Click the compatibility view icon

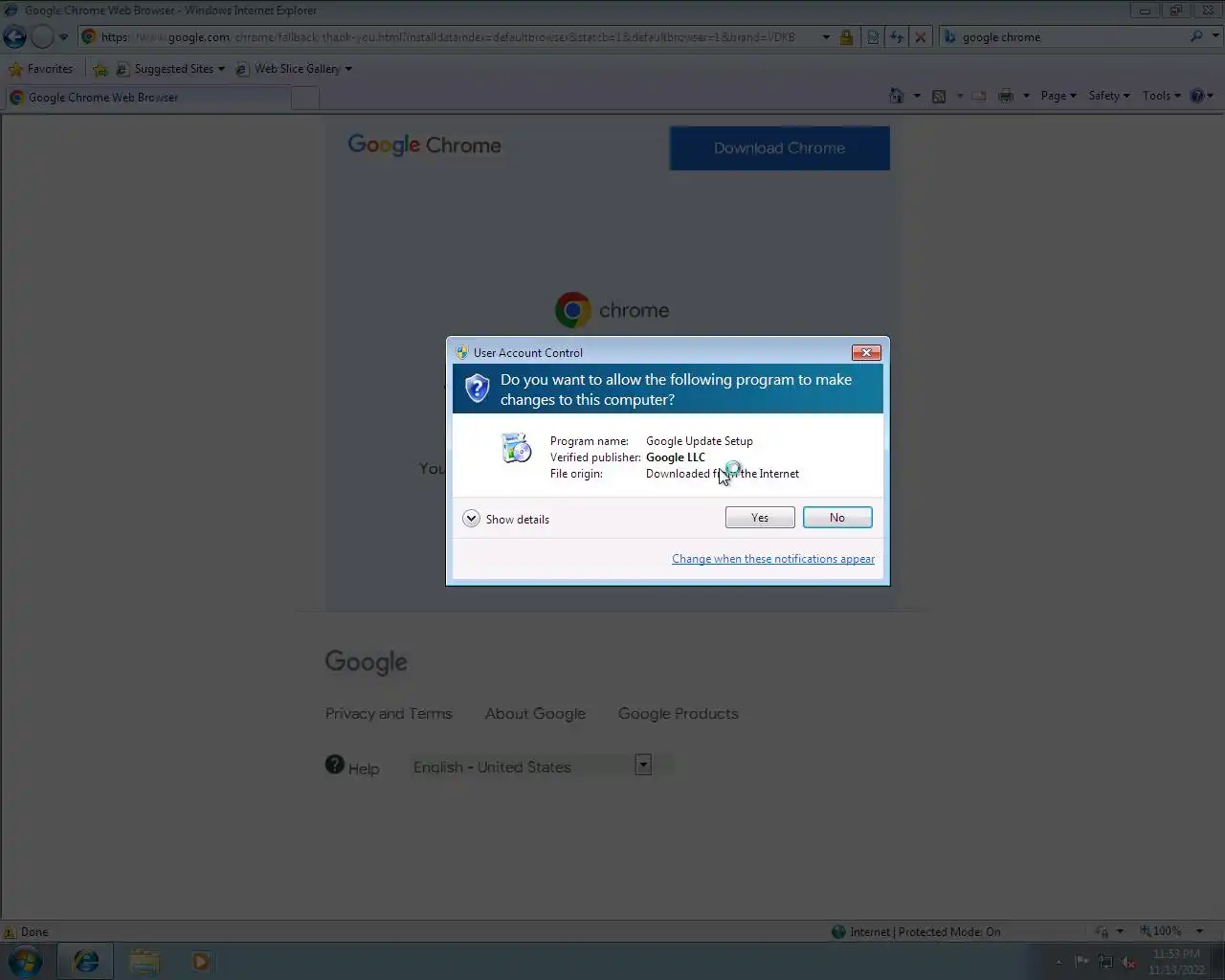pos(873,37)
